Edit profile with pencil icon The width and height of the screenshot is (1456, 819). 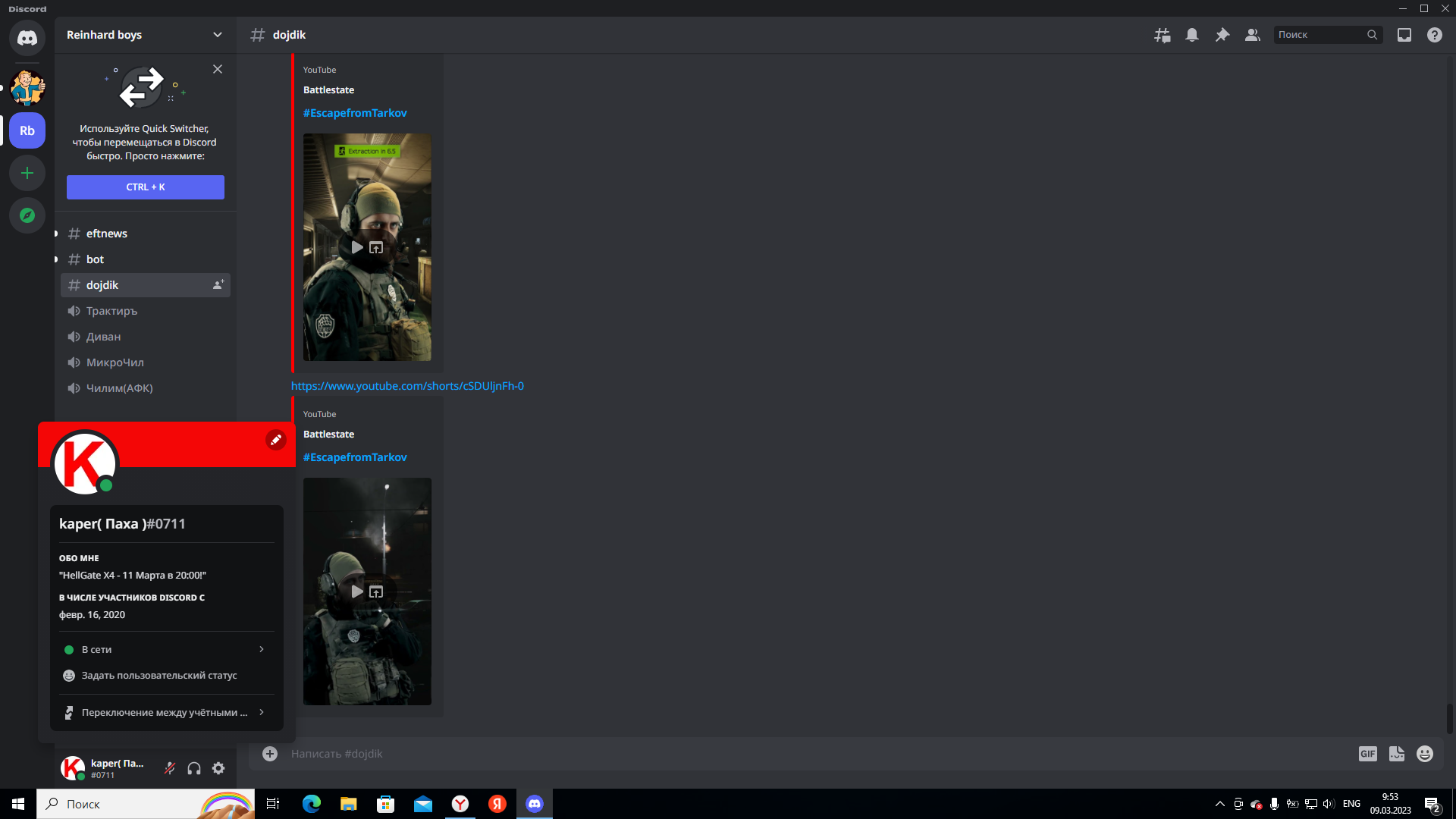[x=276, y=440]
